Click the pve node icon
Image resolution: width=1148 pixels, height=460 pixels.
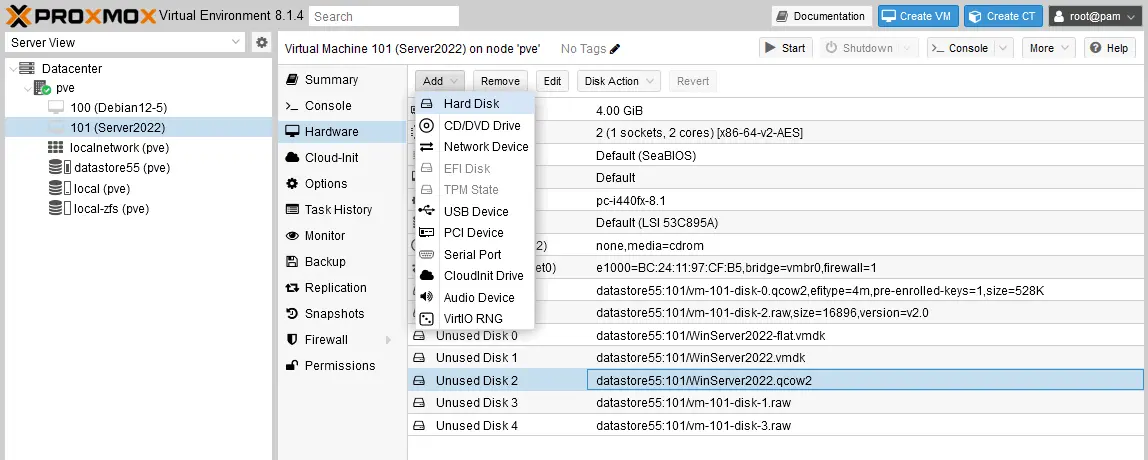(x=42, y=88)
